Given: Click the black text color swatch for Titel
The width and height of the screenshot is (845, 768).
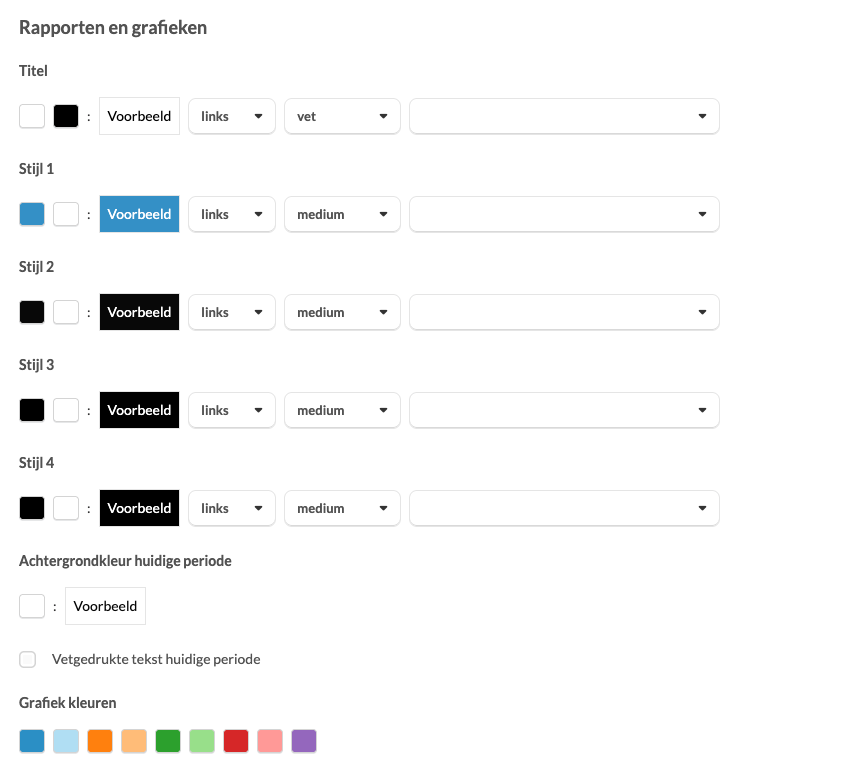Looking at the screenshot, I should click(x=66, y=116).
